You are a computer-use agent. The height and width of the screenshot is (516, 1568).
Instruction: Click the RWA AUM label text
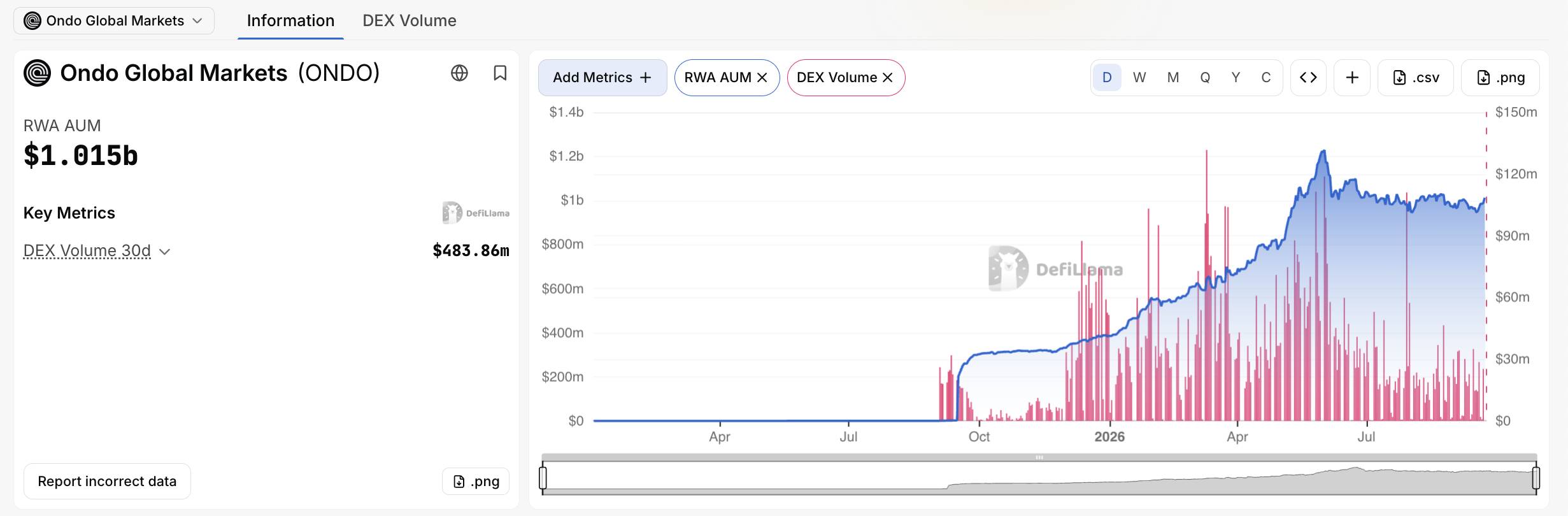(x=62, y=125)
